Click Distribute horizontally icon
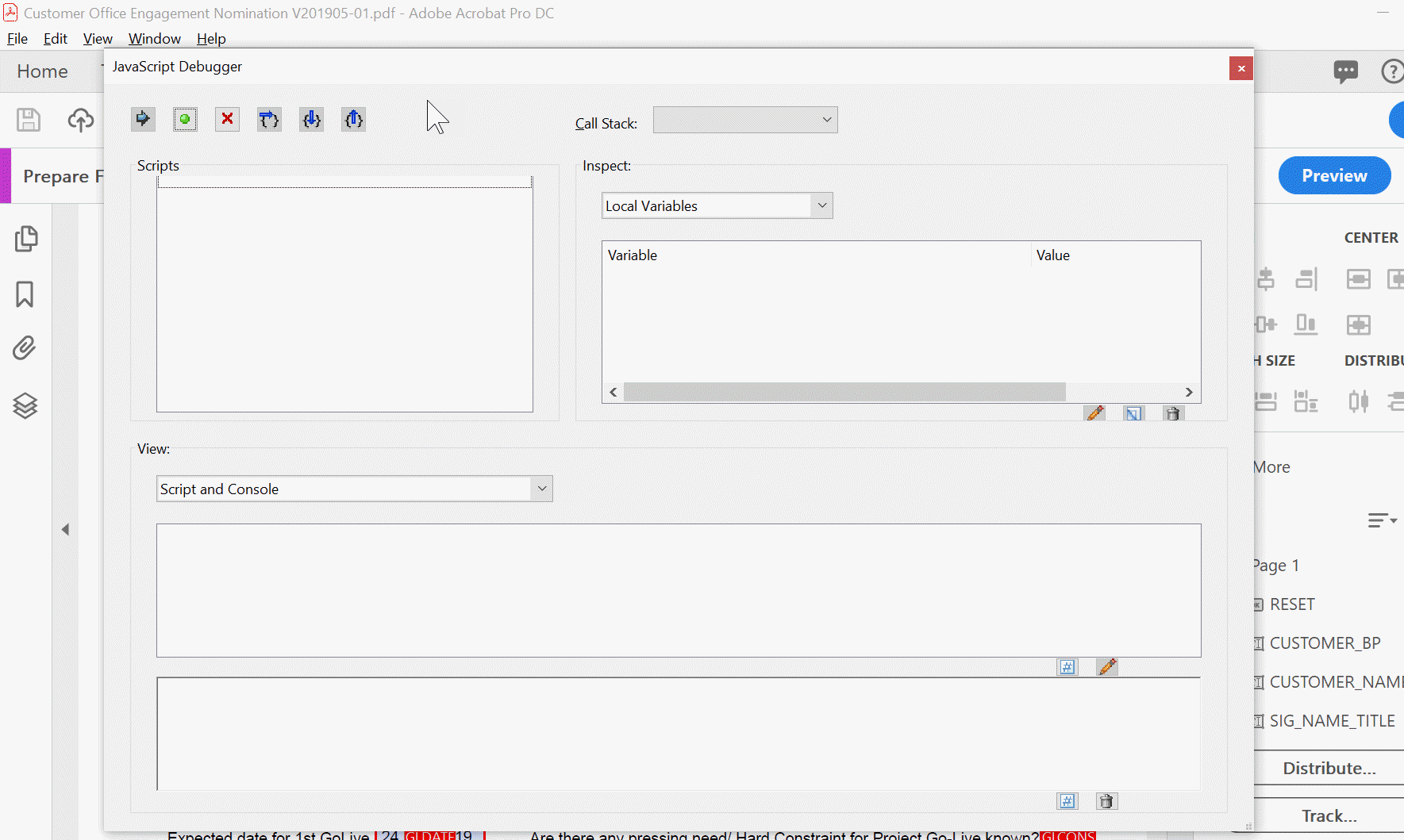 tap(1359, 401)
